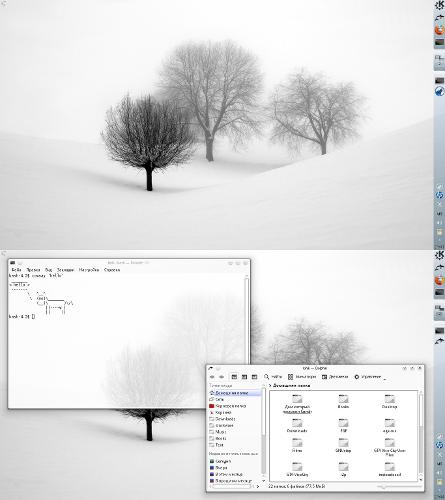This screenshot has height=500, width=445.
Task: Click the virtual desktop pager in lower desktop panel
Action: 439,312
